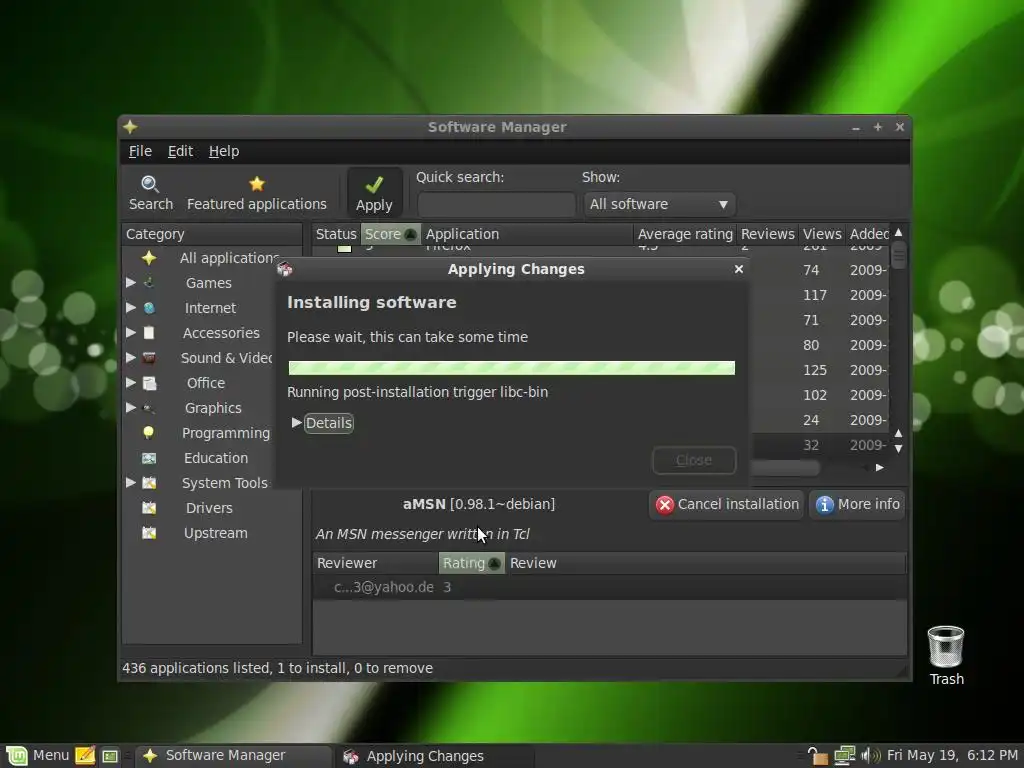Click the Sound & Video category icon

click(149, 358)
